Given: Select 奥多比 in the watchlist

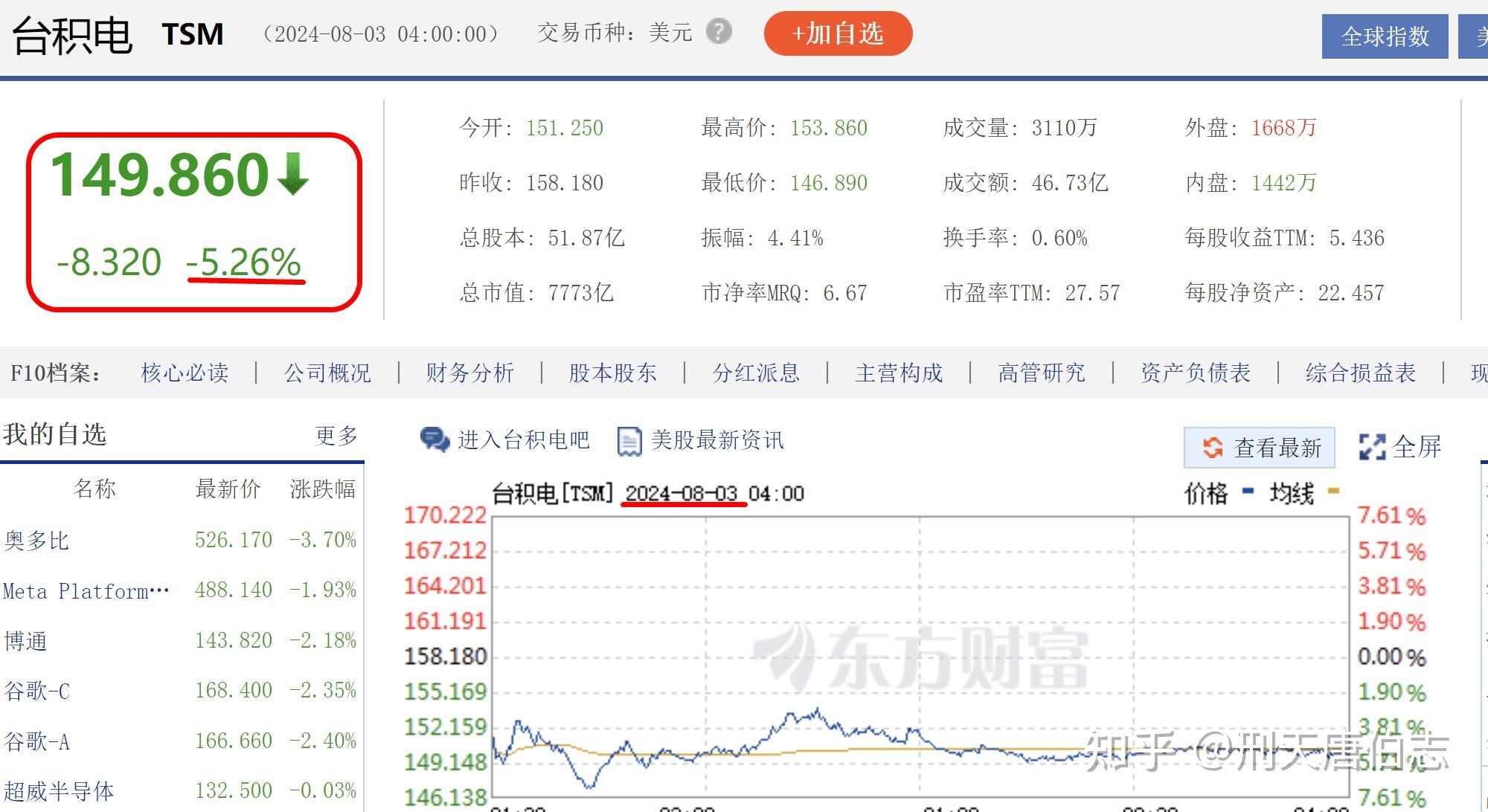Looking at the screenshot, I should (36, 541).
